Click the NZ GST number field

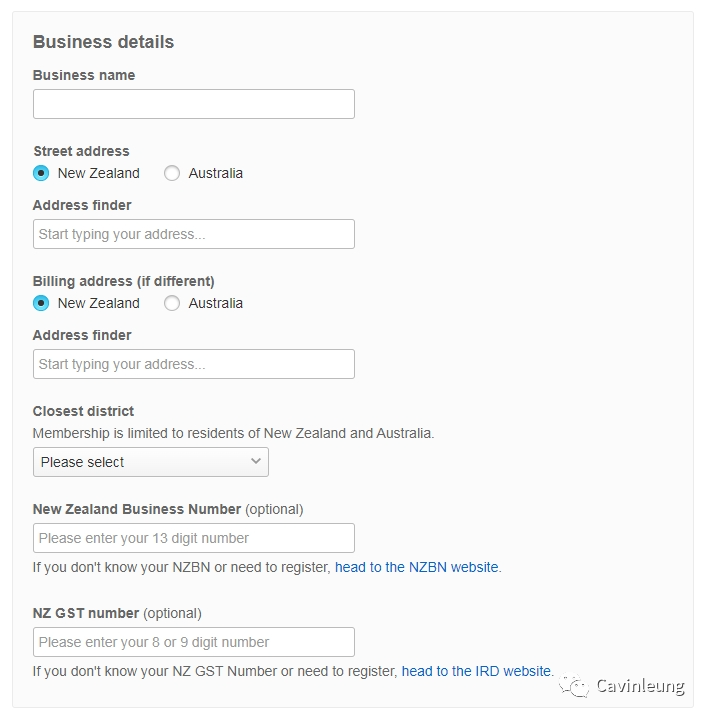coord(194,642)
